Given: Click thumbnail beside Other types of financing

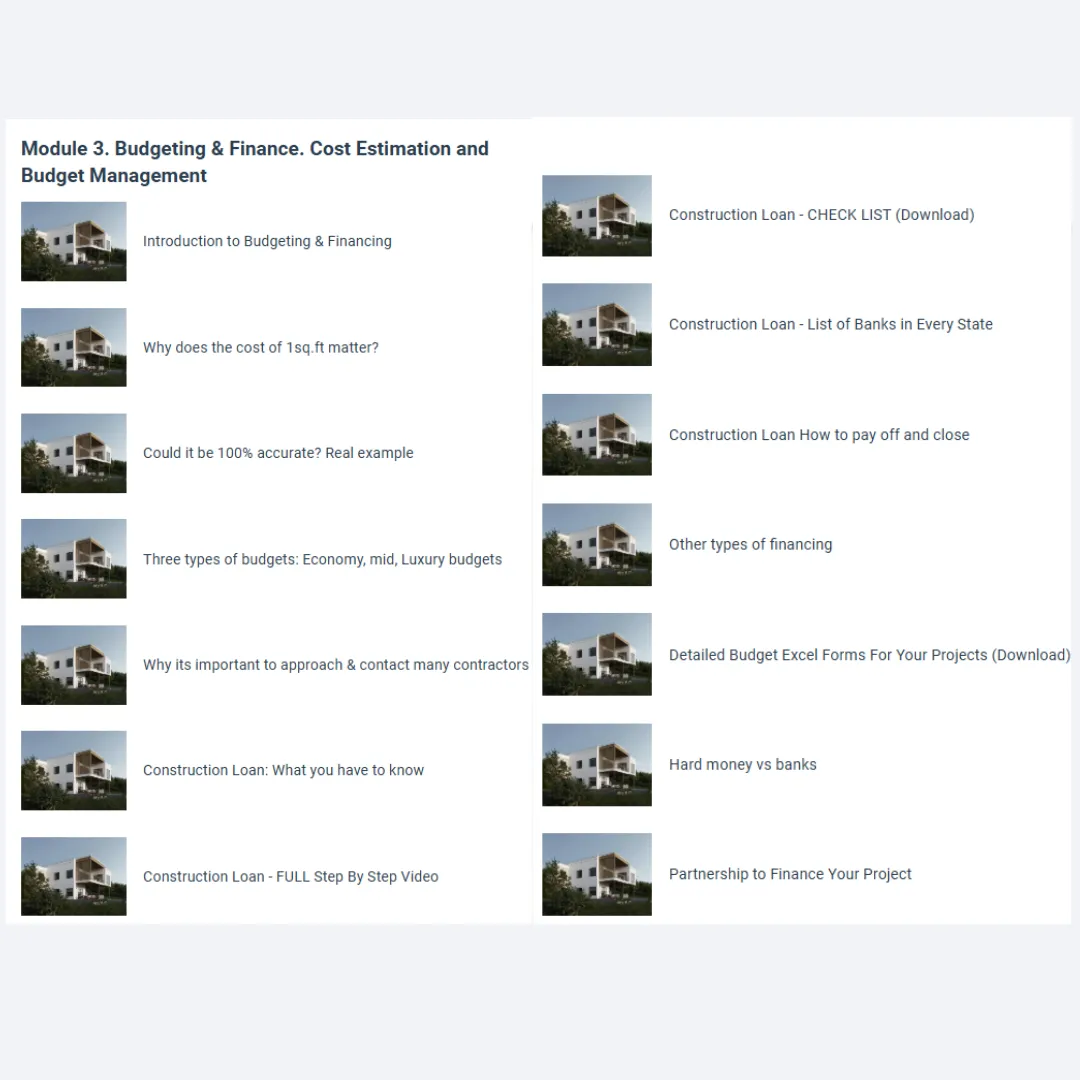Looking at the screenshot, I should (x=596, y=545).
